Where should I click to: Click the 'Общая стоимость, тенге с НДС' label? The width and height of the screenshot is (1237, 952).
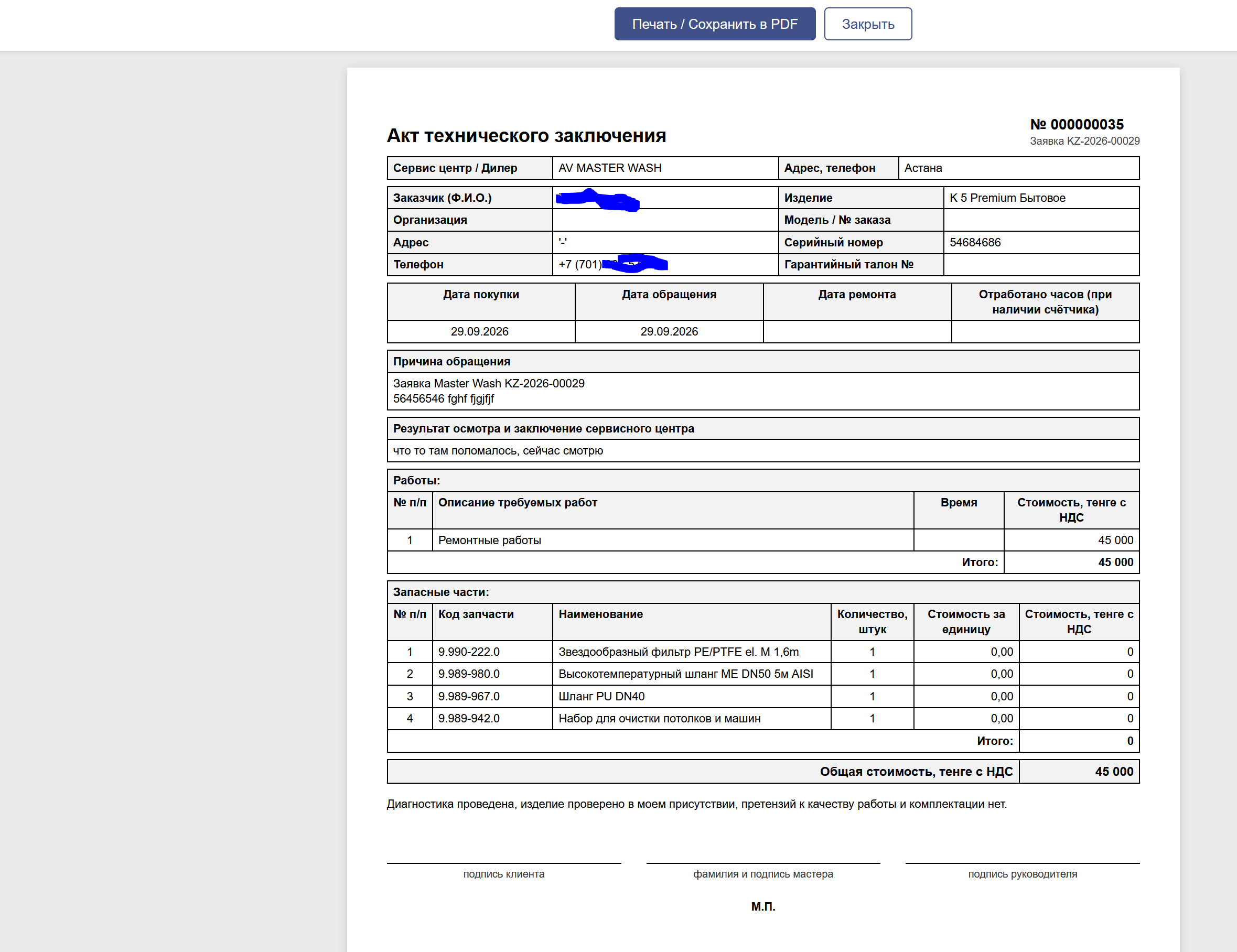coord(916,771)
